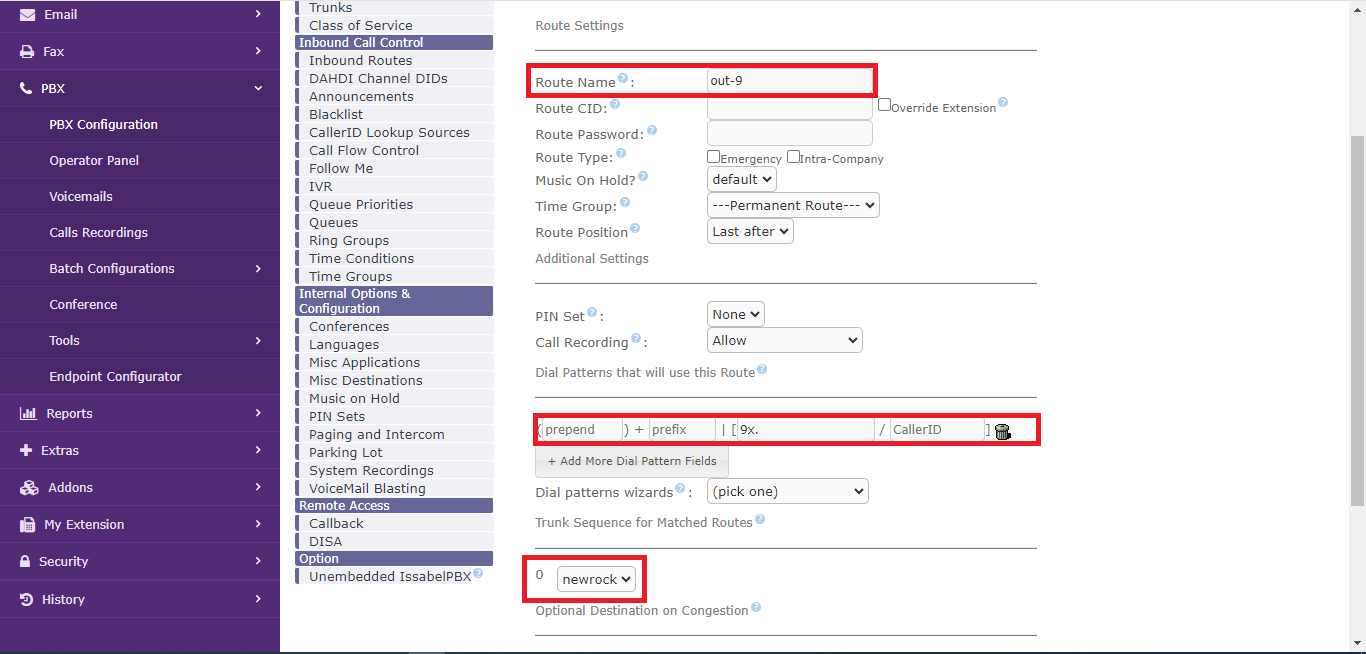Check the Intra-Company checkbox
The height and width of the screenshot is (654, 1366).
tap(794, 157)
